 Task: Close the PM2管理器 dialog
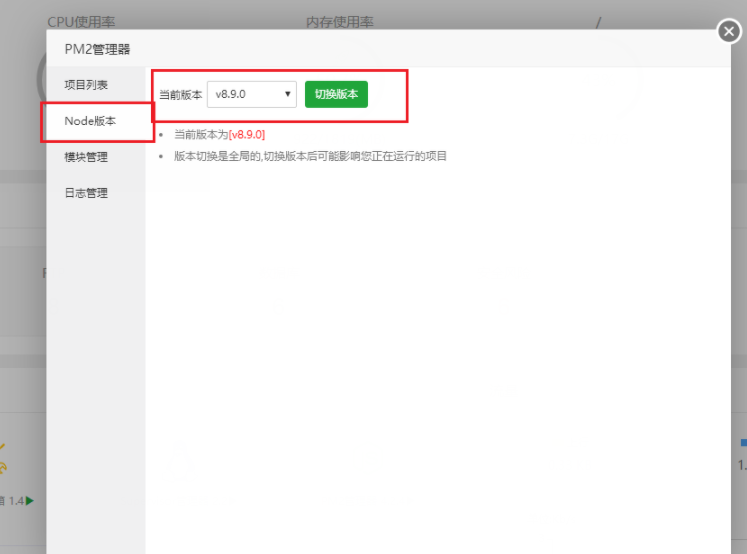pyautogui.click(x=728, y=31)
